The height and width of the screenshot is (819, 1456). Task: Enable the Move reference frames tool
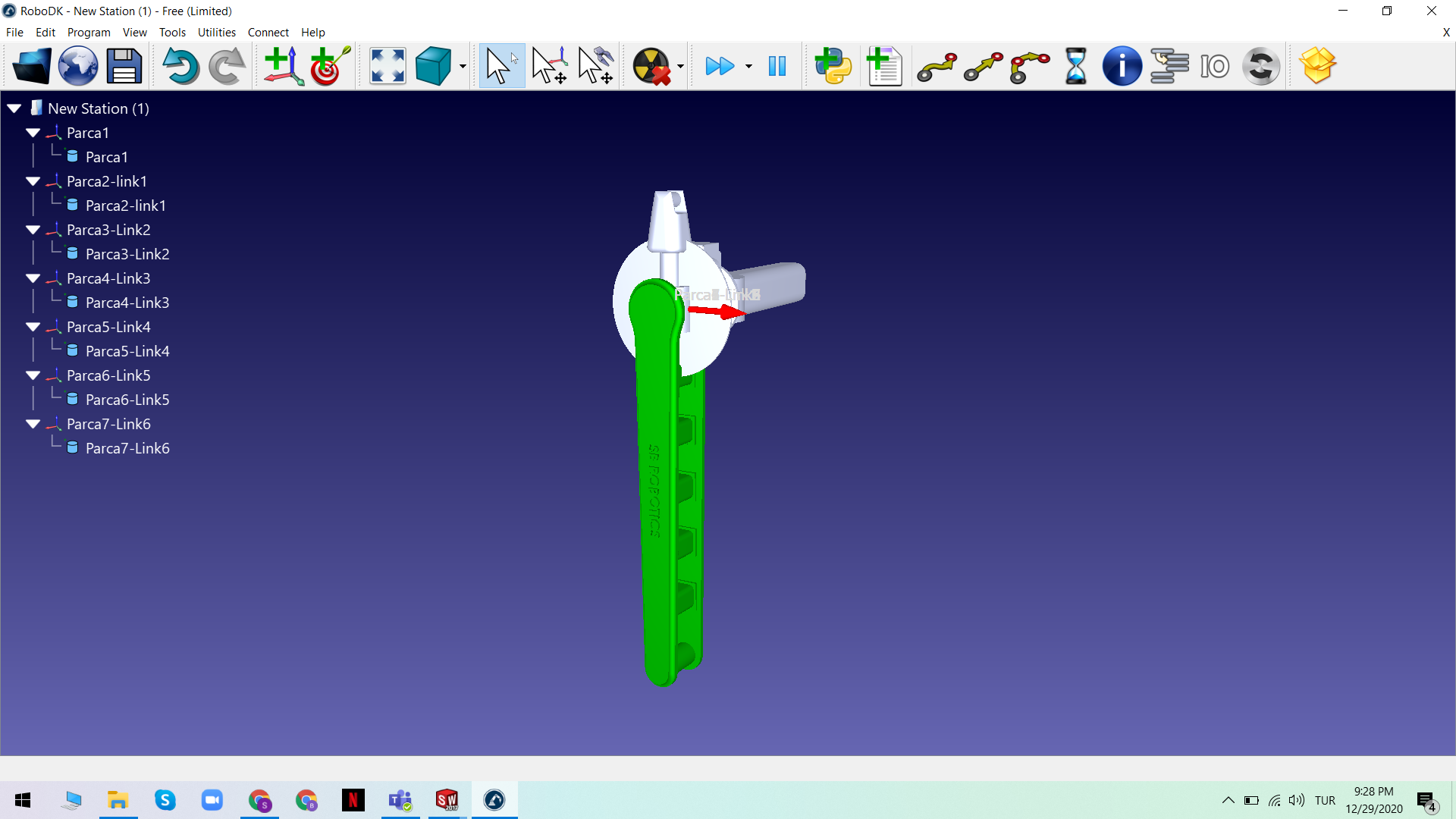click(x=549, y=66)
